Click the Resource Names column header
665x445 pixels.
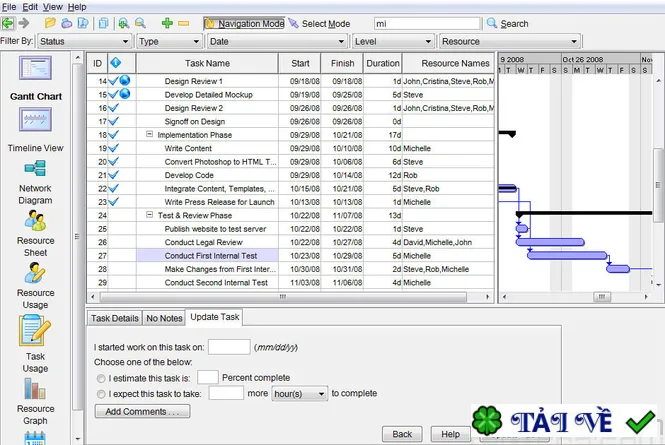(449, 63)
